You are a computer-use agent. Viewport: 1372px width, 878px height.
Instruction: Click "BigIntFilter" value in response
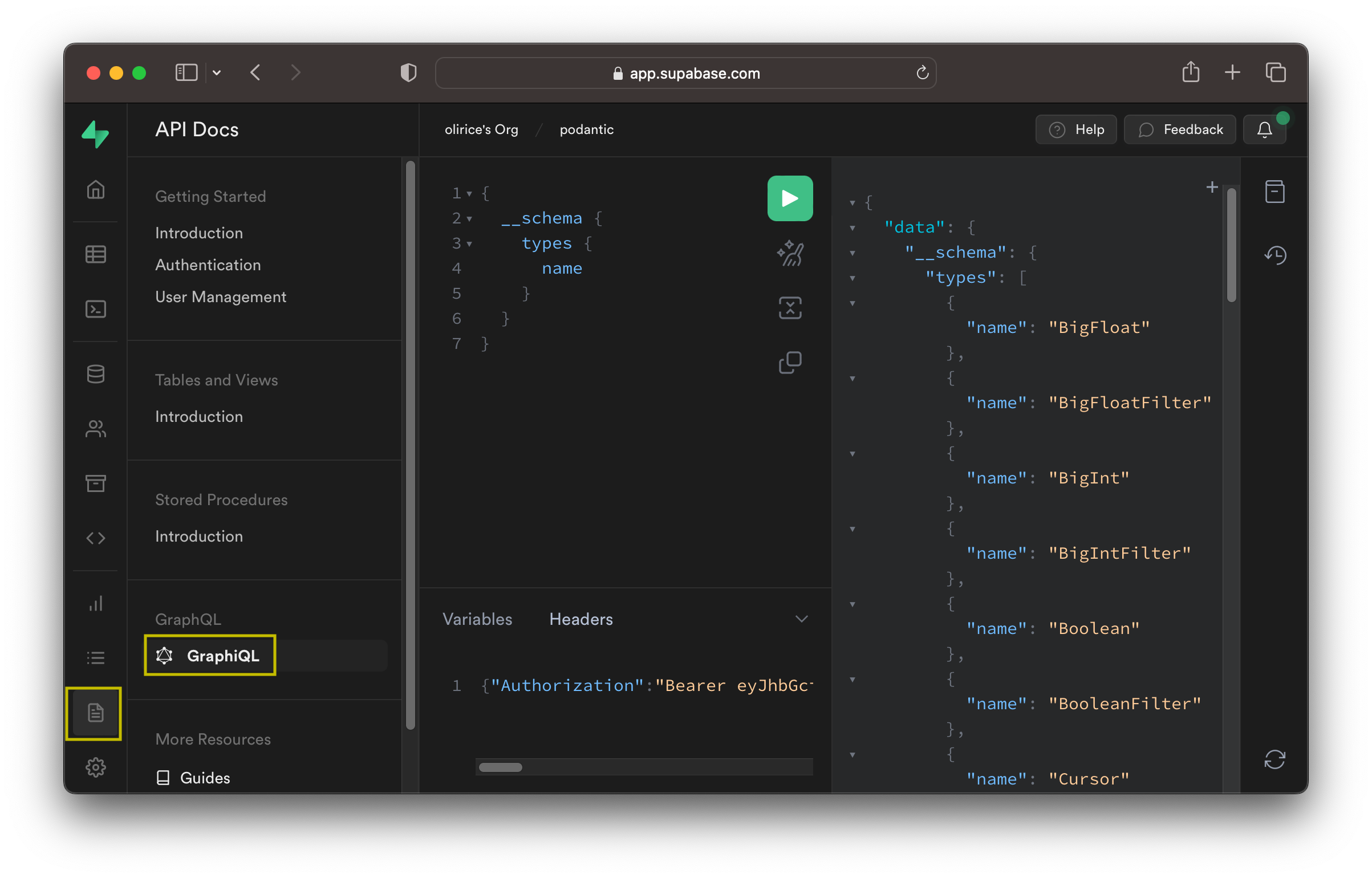pos(1119,553)
